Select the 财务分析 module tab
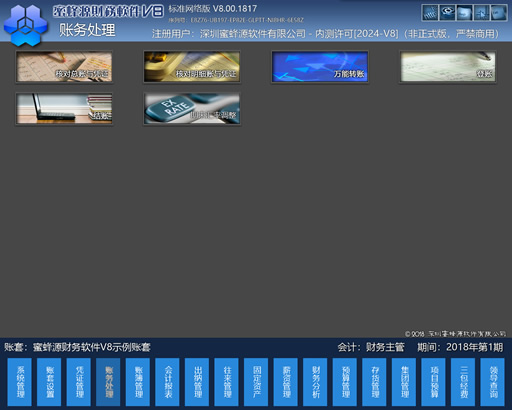This screenshot has width=512, height=410. click(x=315, y=382)
